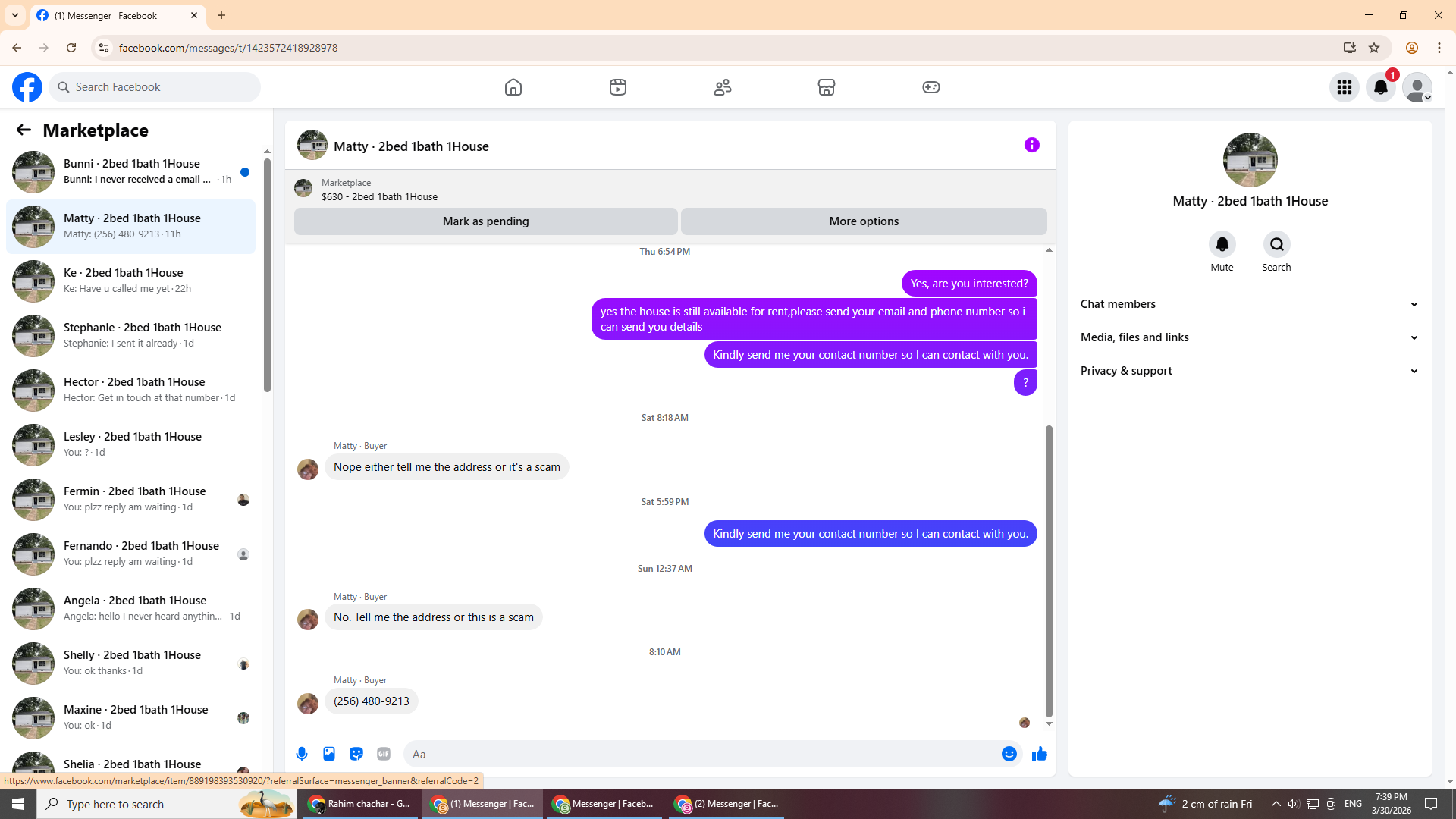This screenshot has height=819, width=1456.
Task: Send a thumbs up like
Action: click(x=1040, y=754)
